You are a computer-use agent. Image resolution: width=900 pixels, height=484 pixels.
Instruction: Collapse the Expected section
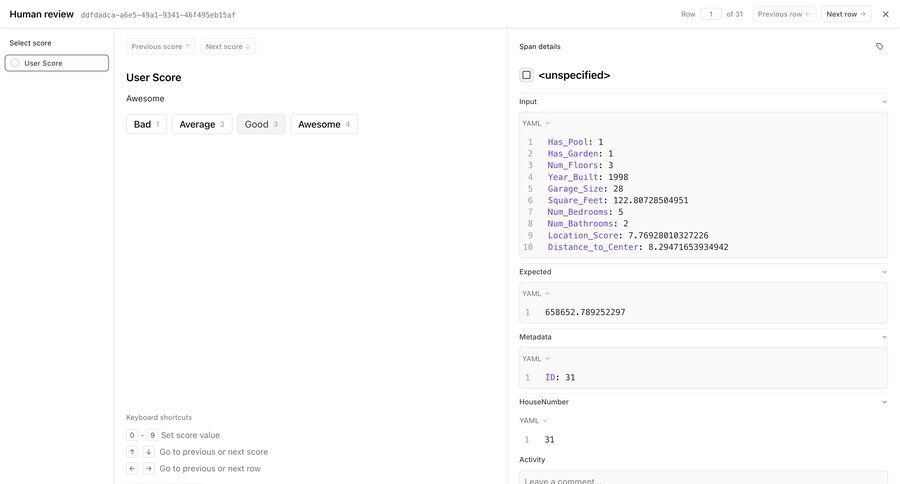(x=884, y=272)
